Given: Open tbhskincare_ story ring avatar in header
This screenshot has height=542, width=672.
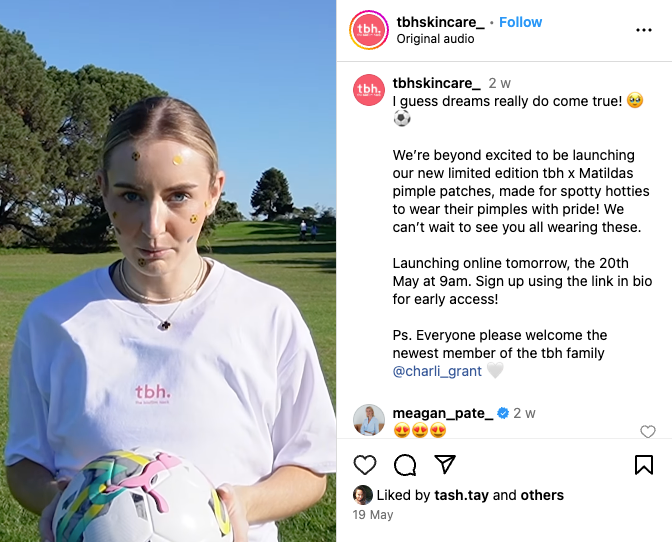Looking at the screenshot, I should [369, 30].
